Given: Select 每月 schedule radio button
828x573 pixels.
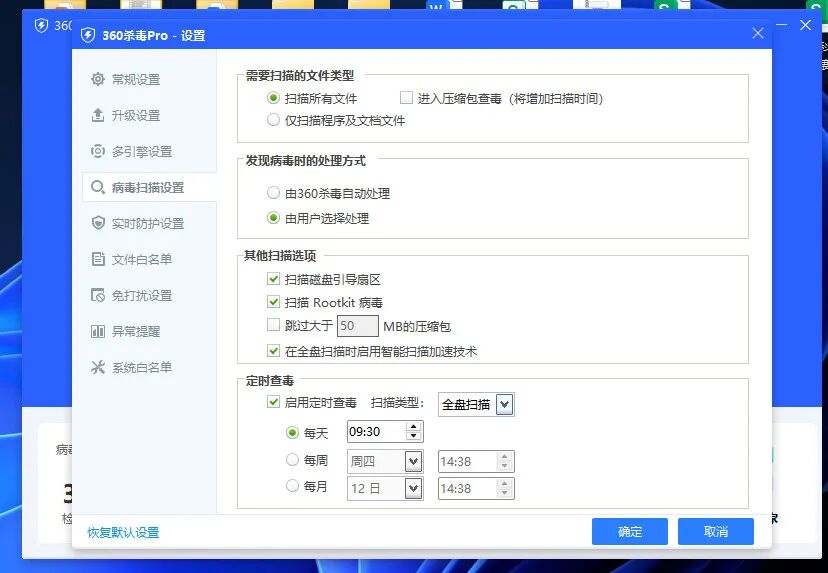Looking at the screenshot, I should [x=292, y=485].
